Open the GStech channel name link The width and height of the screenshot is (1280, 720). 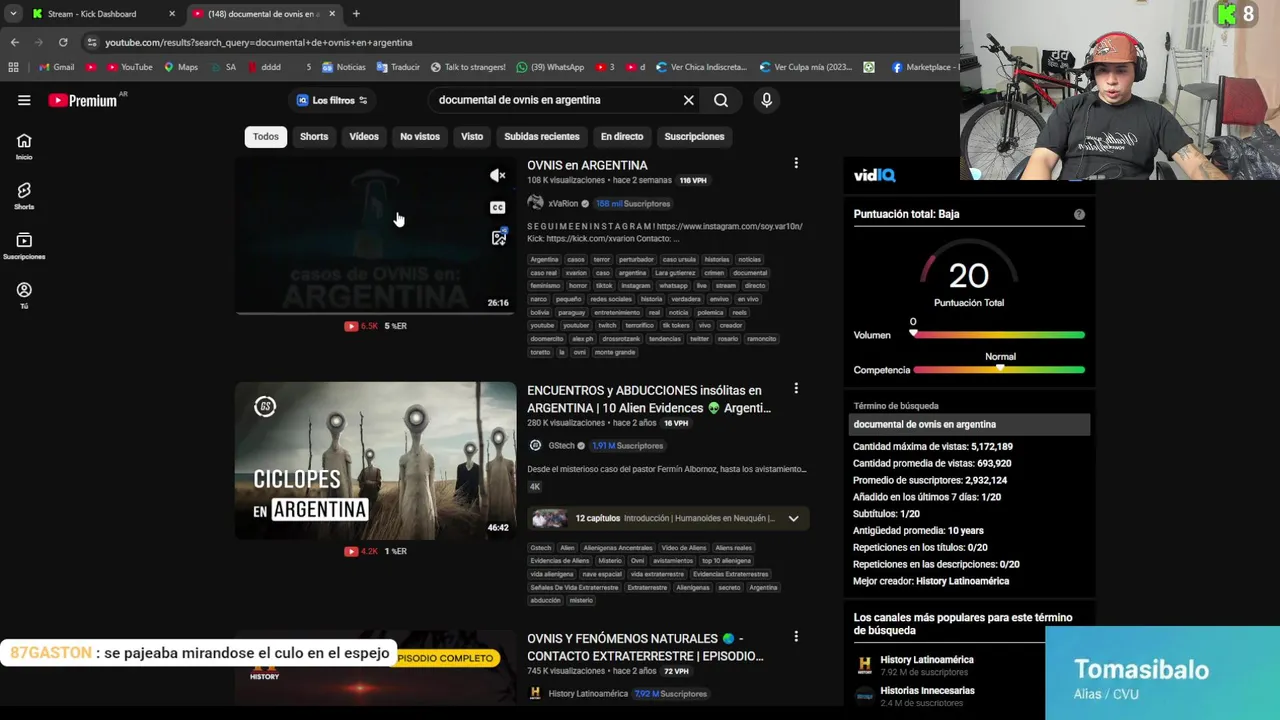click(x=561, y=445)
